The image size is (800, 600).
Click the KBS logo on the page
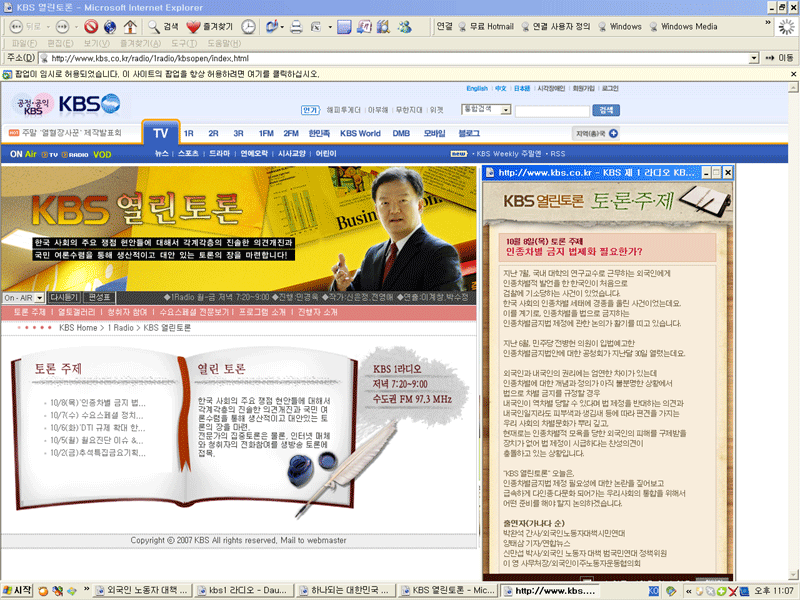pos(89,104)
